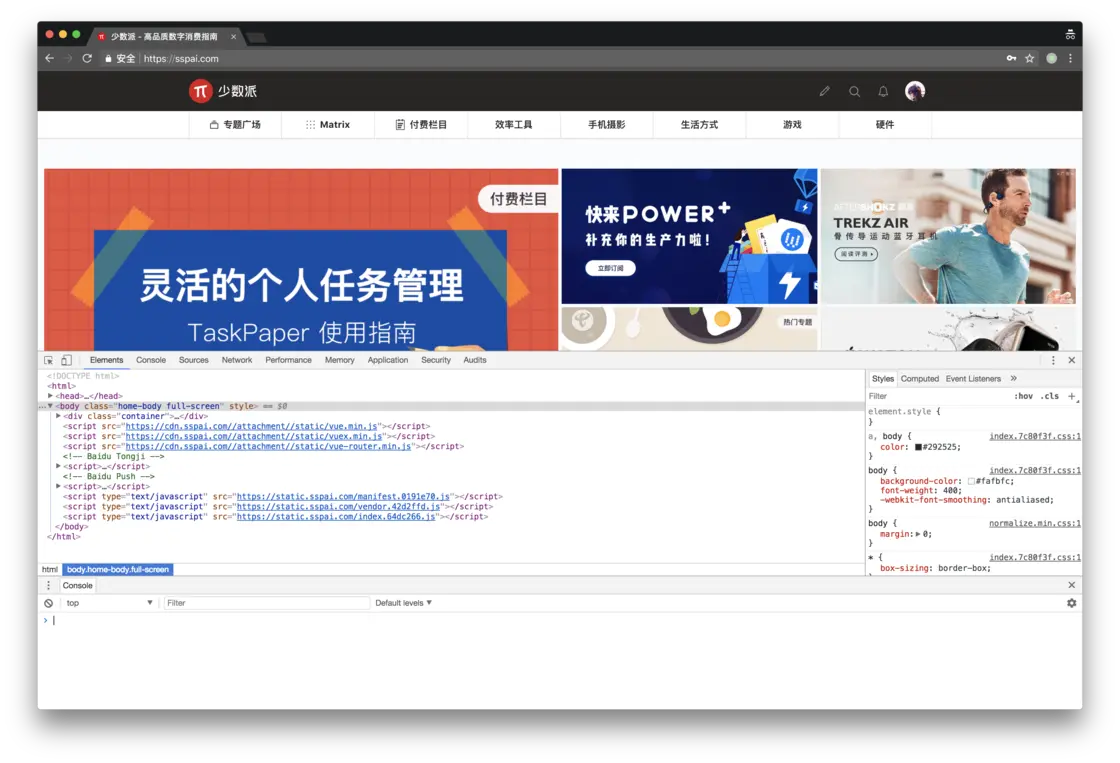Clear the console with the ban icon
This screenshot has width=1120, height=763.
pos(49,604)
